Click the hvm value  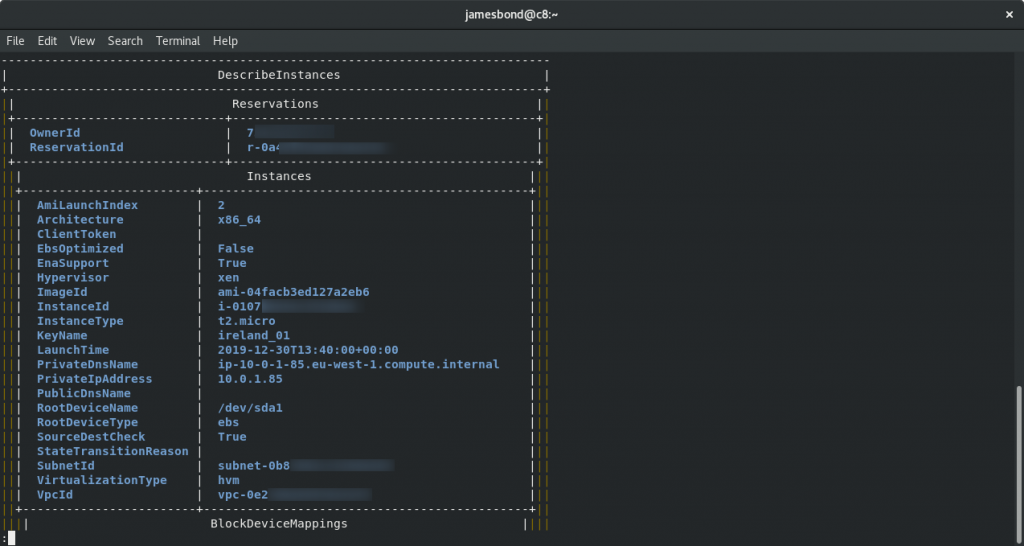click(229, 480)
